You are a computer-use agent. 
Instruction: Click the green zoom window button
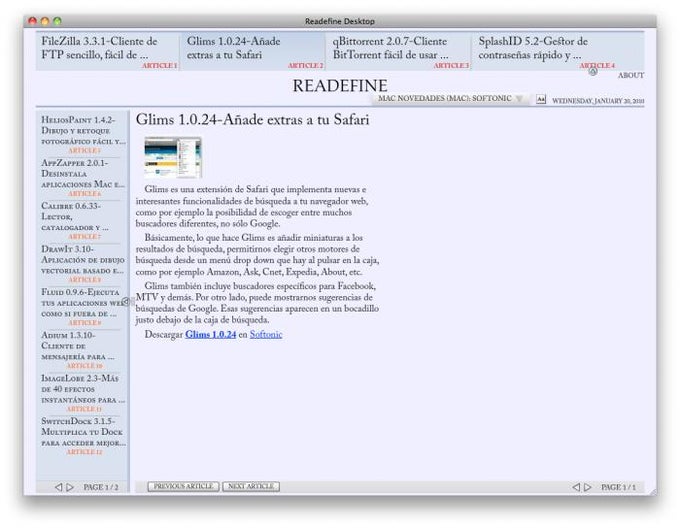pos(57,21)
